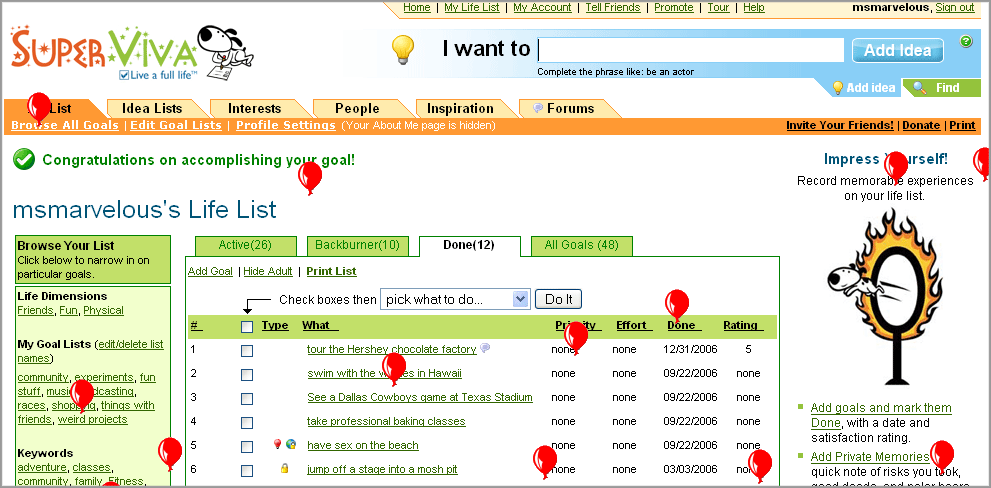Click the Add Goal link
The width and height of the screenshot is (991, 488).
[x=210, y=271]
